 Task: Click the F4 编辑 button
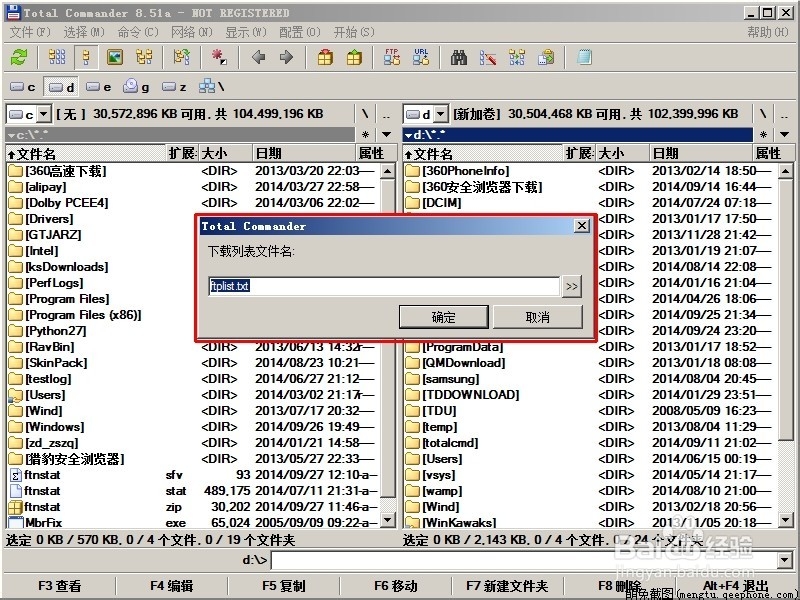point(171,586)
